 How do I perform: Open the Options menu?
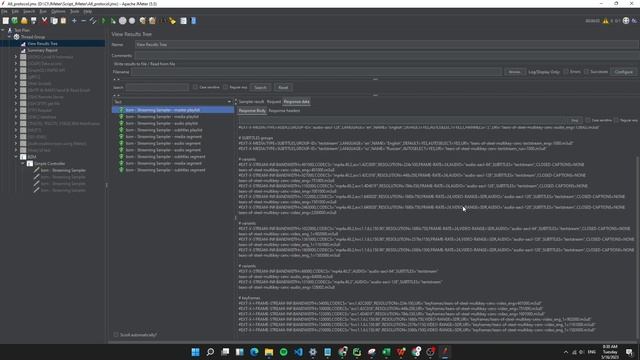pos(58,11)
